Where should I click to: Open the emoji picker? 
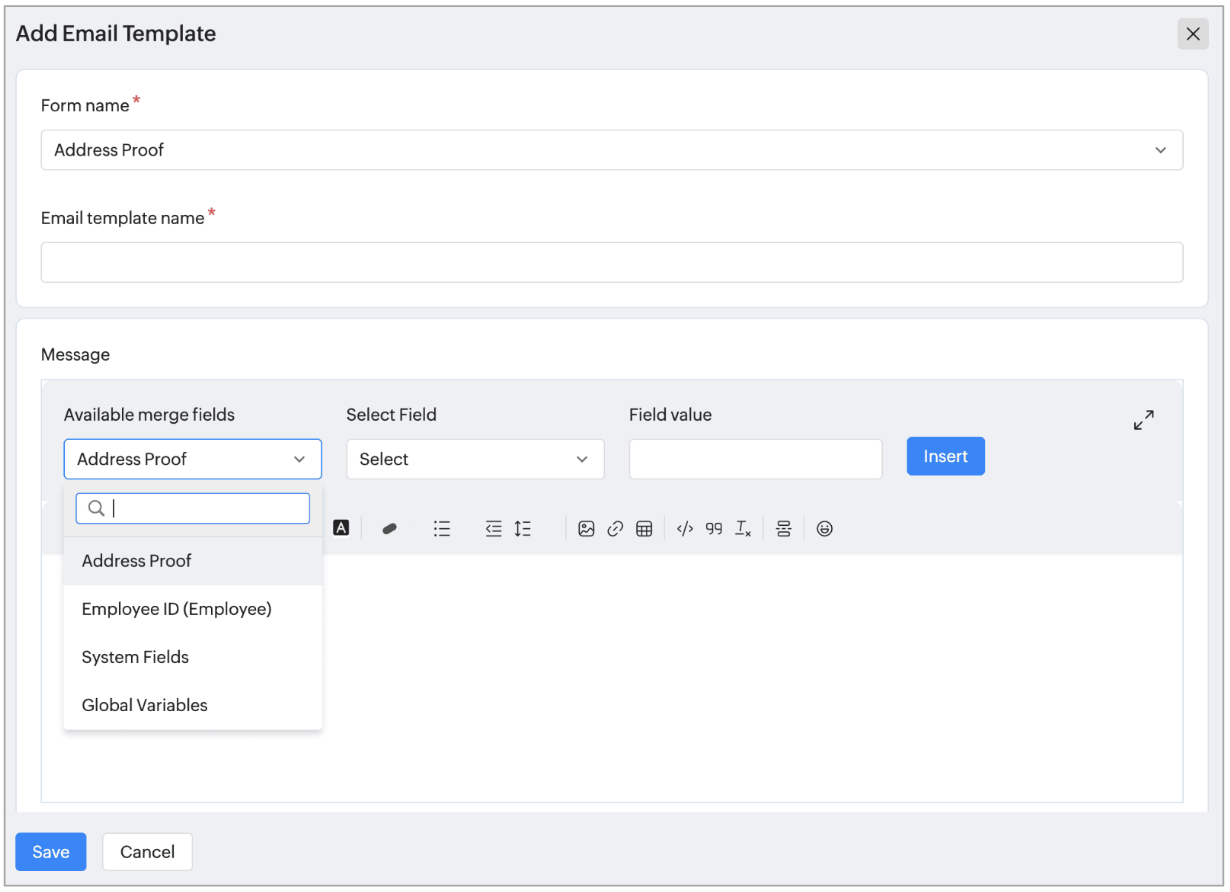point(824,529)
